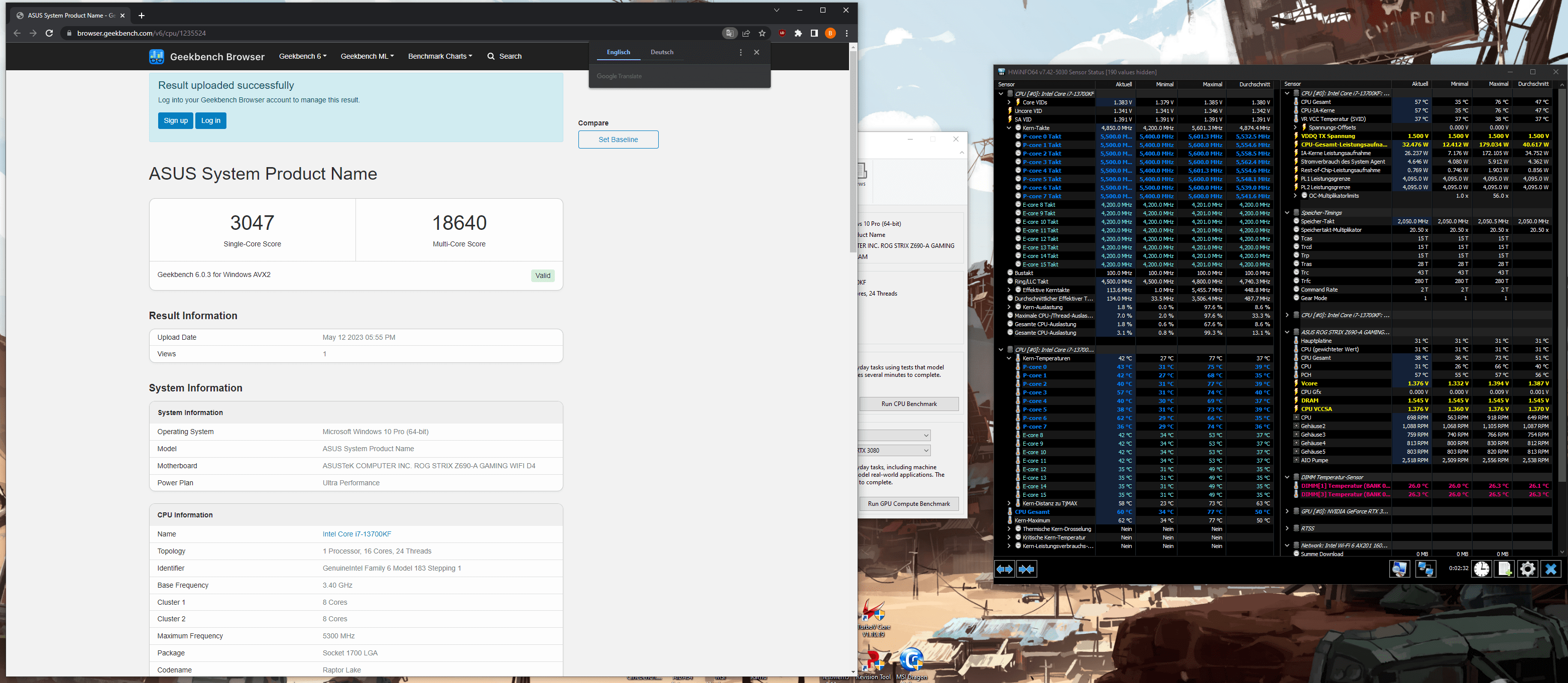Viewport: 1568px width, 683px height.
Task: Open the HWiNFO remote network monitoring icon
Action: (x=1425, y=569)
